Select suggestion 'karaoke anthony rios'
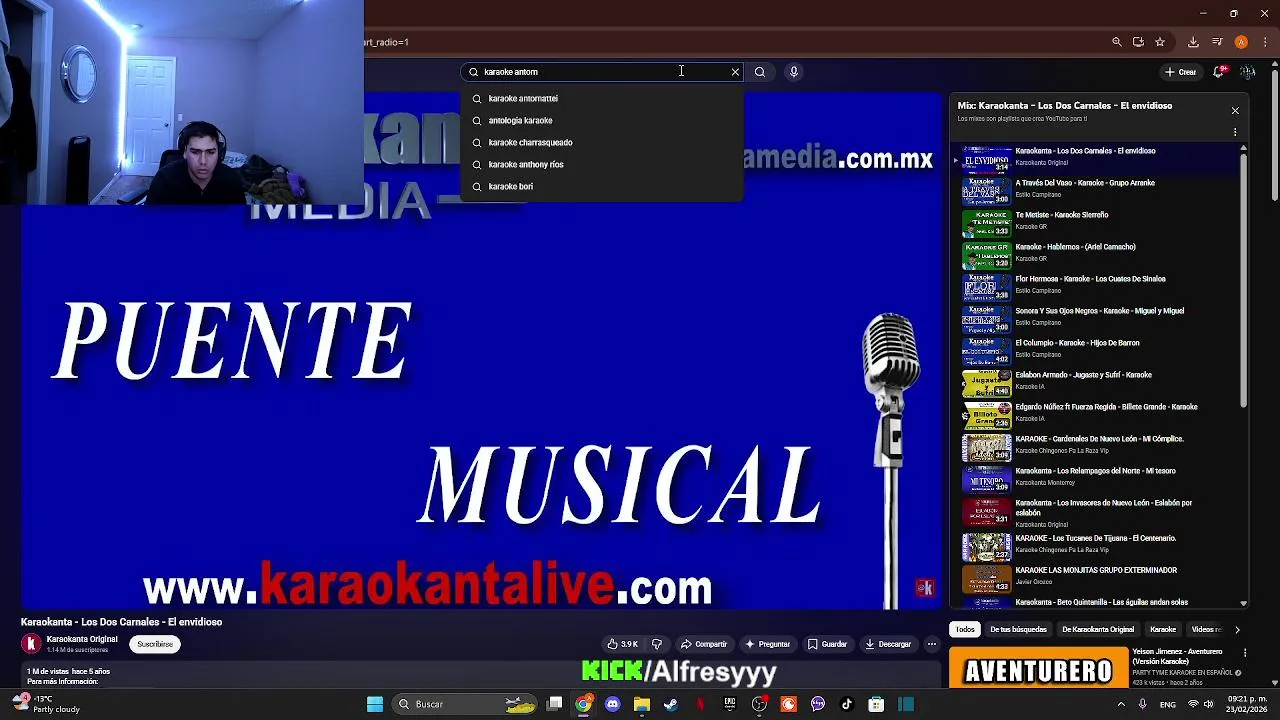 [602, 164]
